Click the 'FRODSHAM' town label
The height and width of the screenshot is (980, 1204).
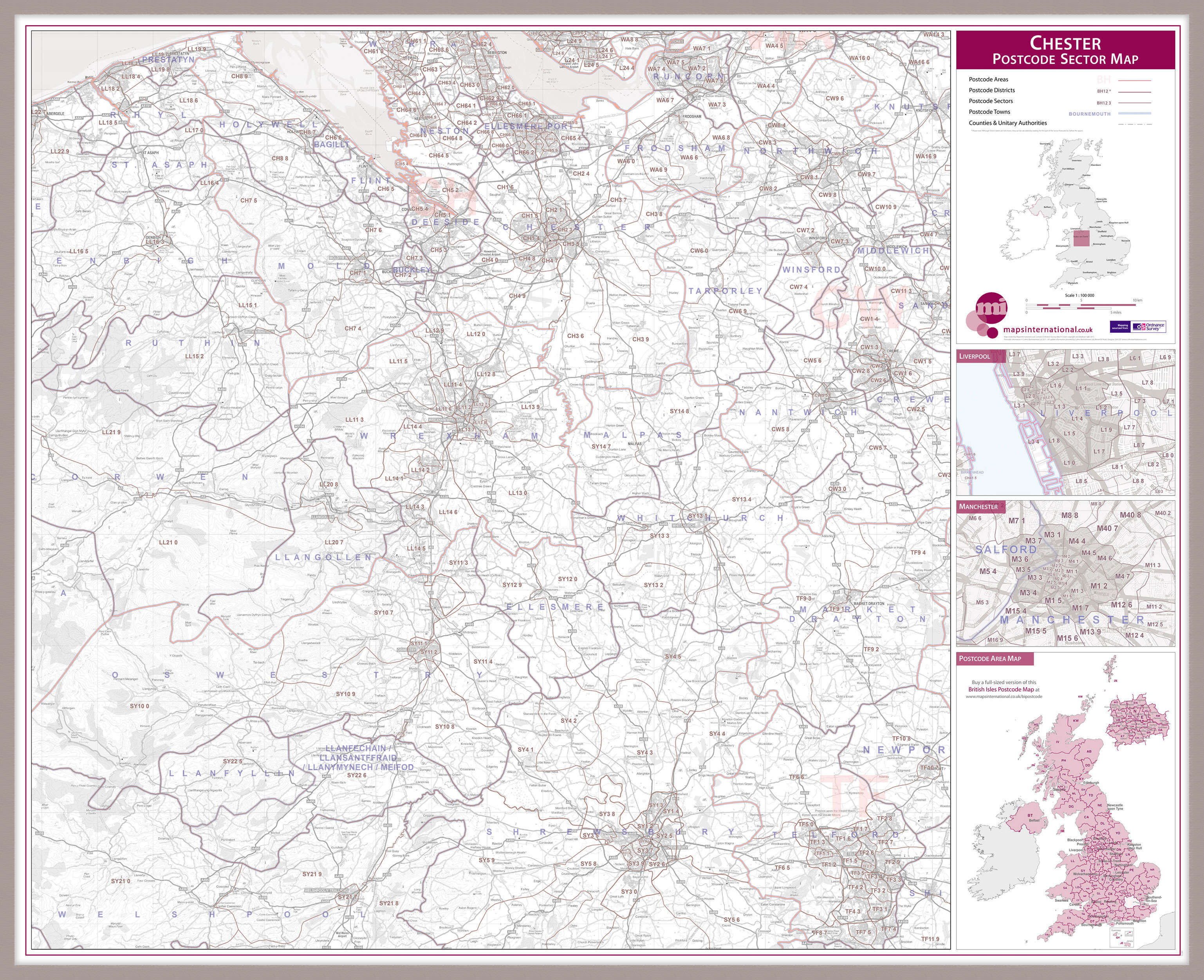coord(675,148)
